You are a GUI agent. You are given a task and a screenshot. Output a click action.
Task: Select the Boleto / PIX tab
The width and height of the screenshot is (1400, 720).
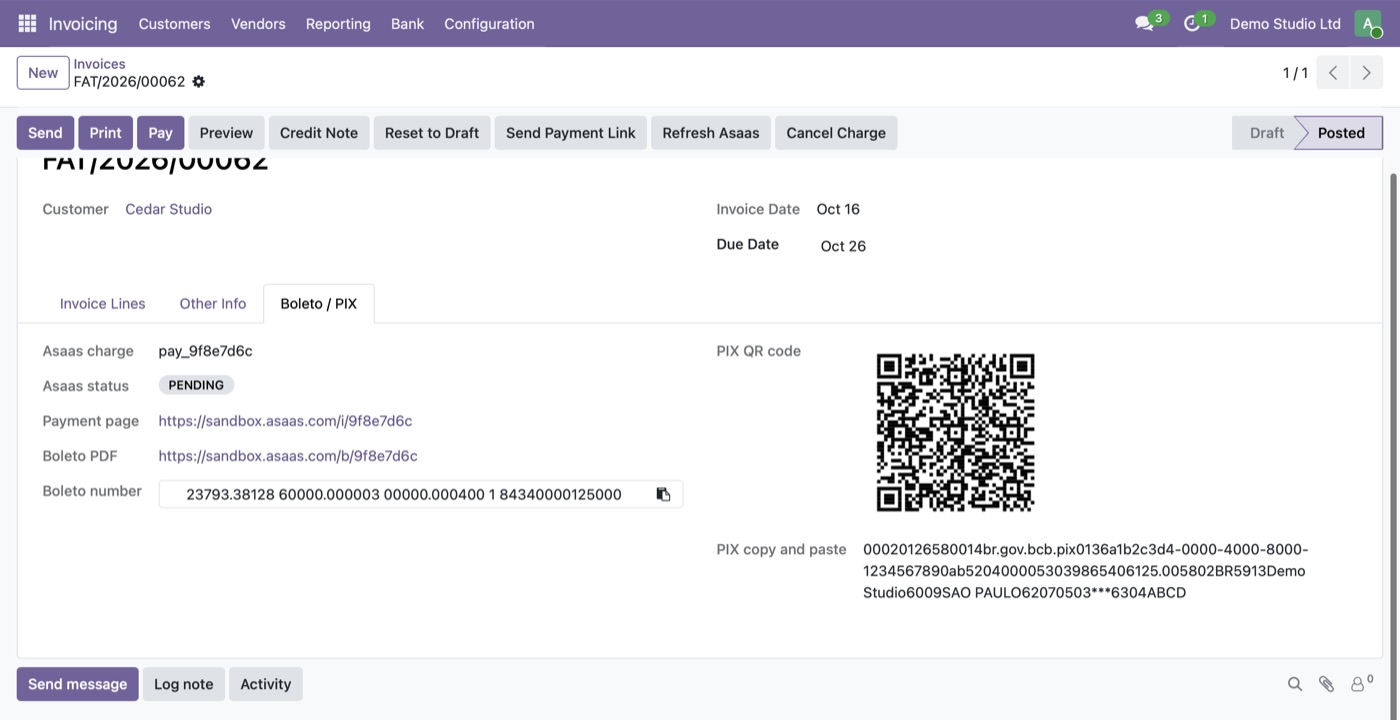tap(319, 303)
